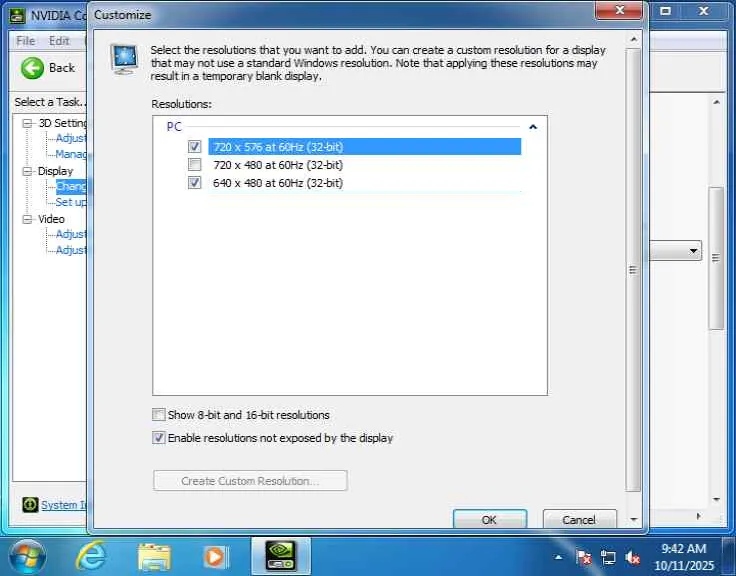736x576 pixels.
Task: Select the highlighted Change item under Display
Action: point(71,186)
